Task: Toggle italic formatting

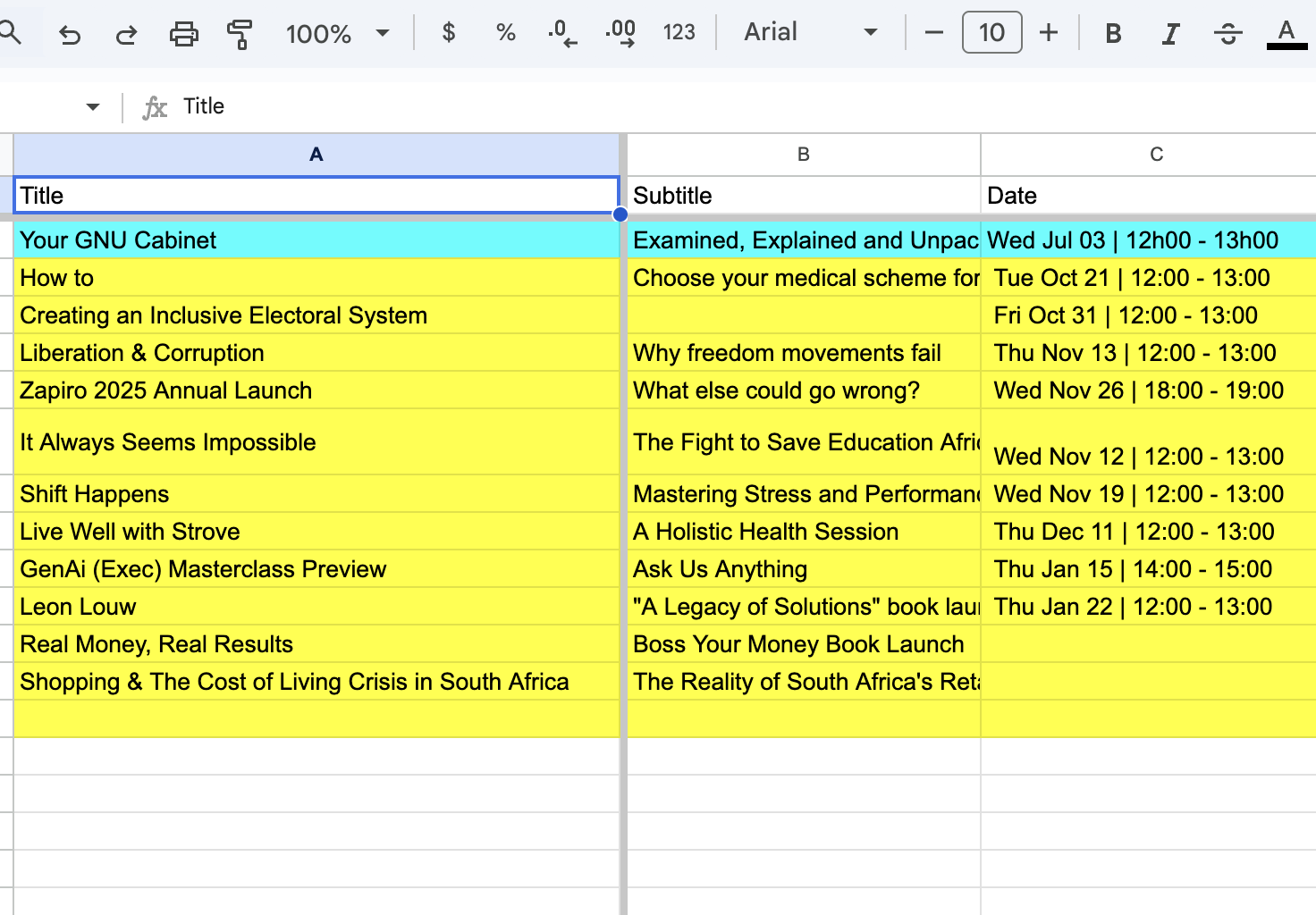Action: tap(1170, 33)
